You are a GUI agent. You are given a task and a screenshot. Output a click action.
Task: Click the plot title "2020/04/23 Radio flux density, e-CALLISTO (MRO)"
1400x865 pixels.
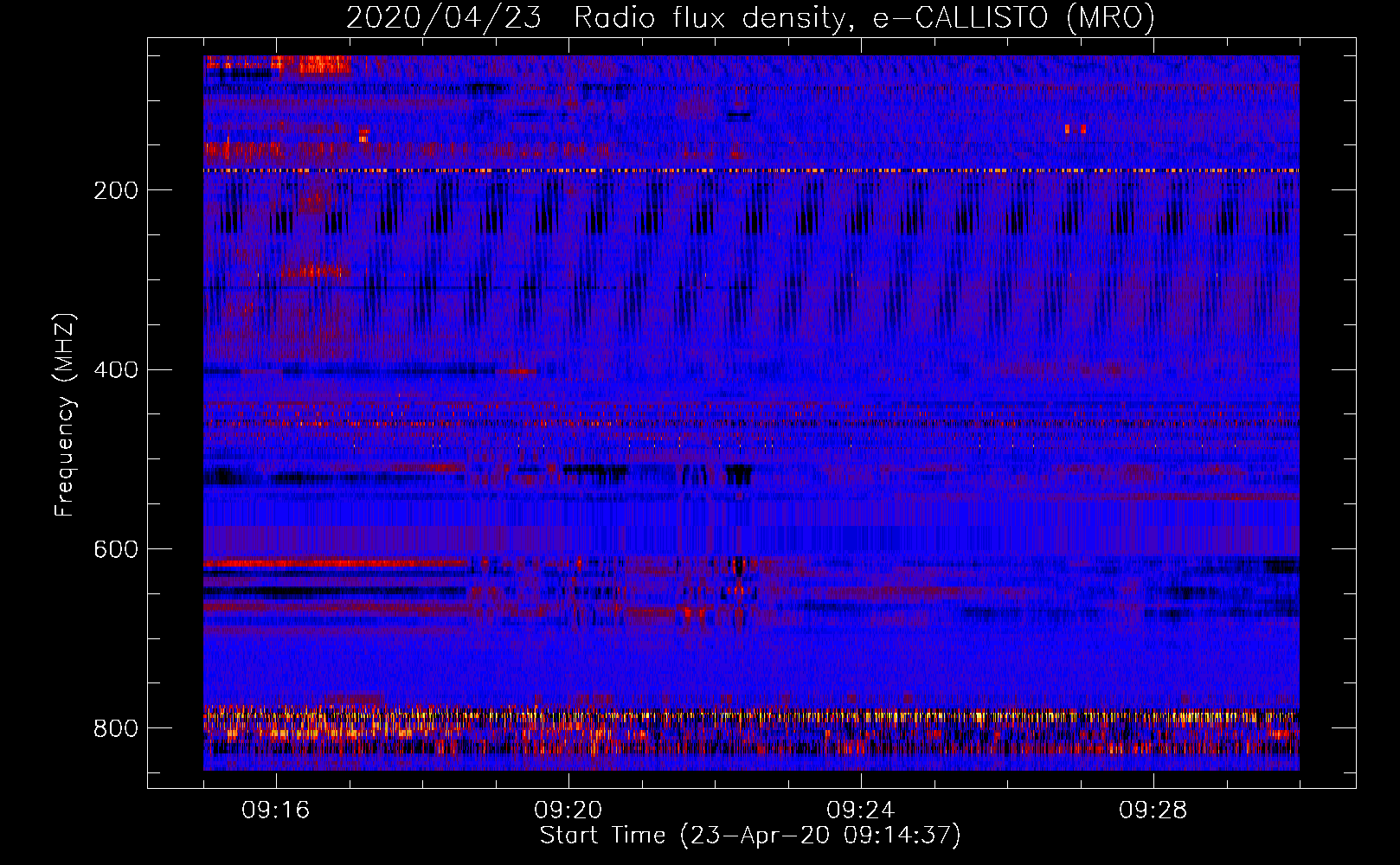[x=750, y=17]
